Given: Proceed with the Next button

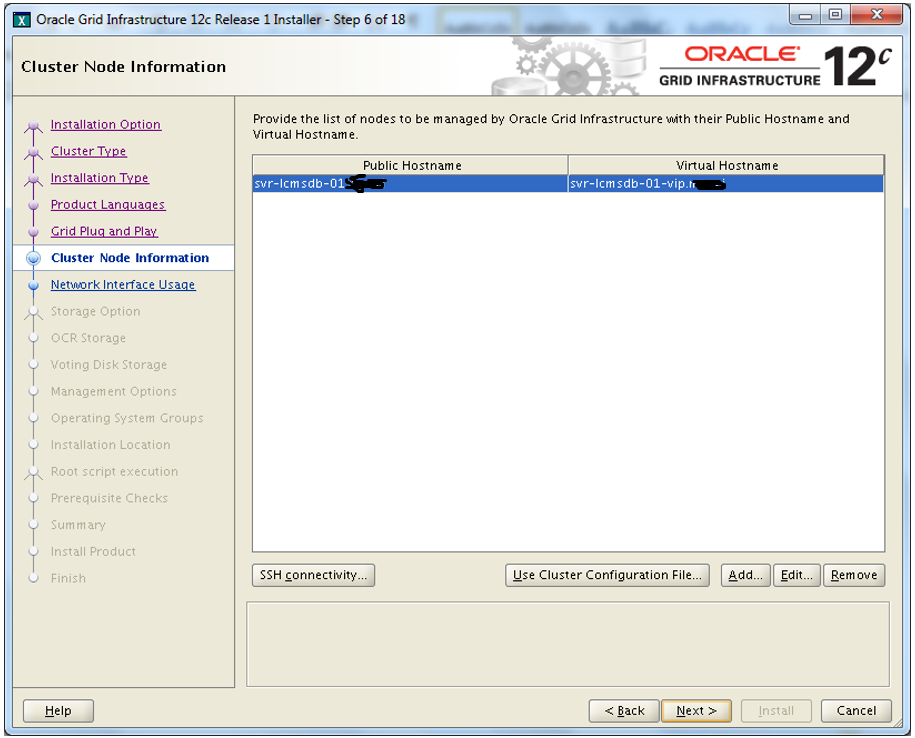Looking at the screenshot, I should tap(696, 711).
